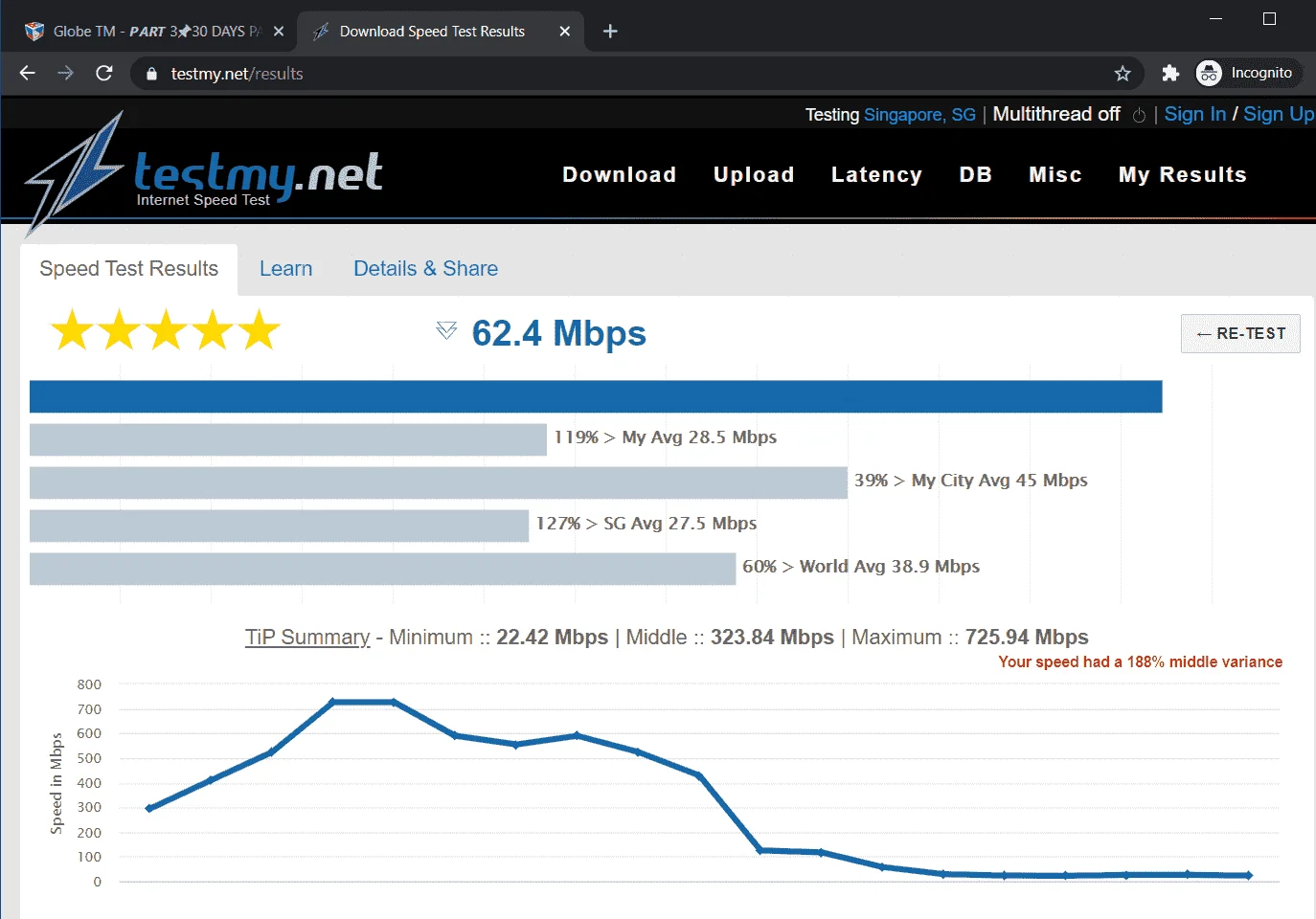
Task: Click the My City Avg 45 Mbps bar
Action: coord(439,482)
